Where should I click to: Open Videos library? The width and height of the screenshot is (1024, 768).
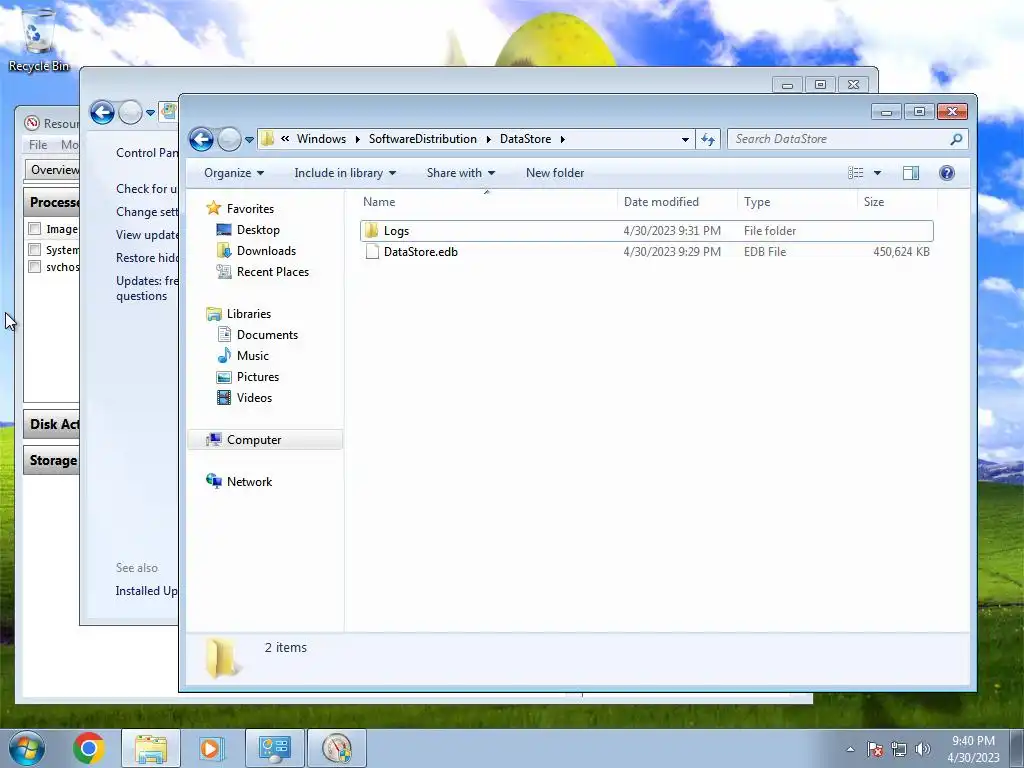pos(254,398)
